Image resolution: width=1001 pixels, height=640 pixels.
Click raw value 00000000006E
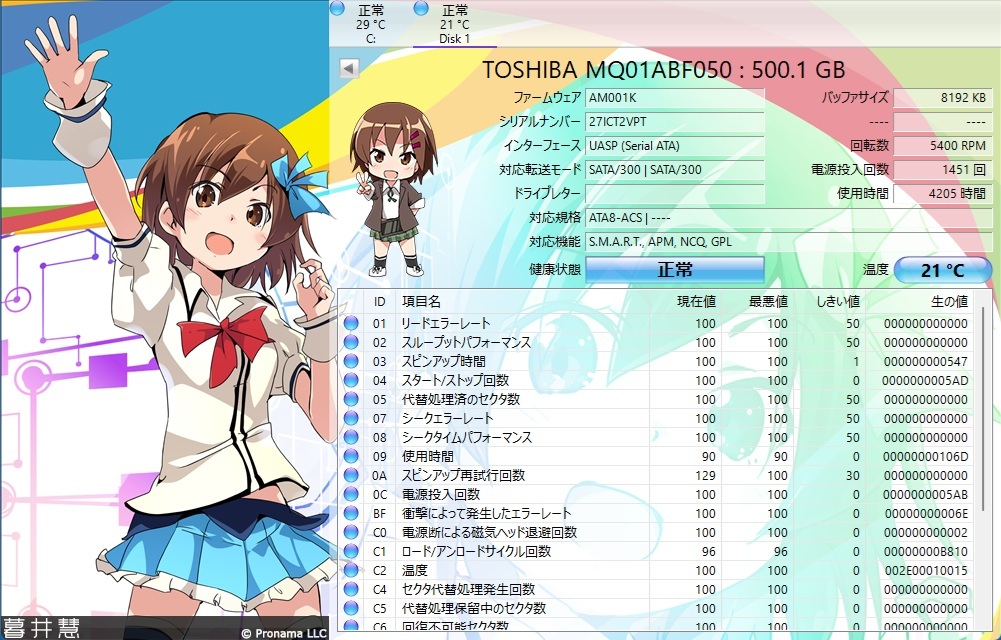click(x=926, y=514)
